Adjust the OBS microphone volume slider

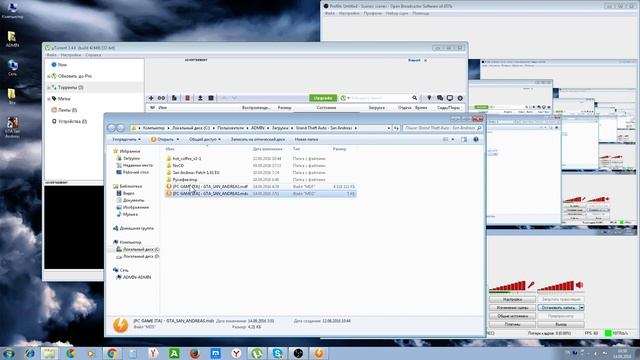tap(508, 286)
